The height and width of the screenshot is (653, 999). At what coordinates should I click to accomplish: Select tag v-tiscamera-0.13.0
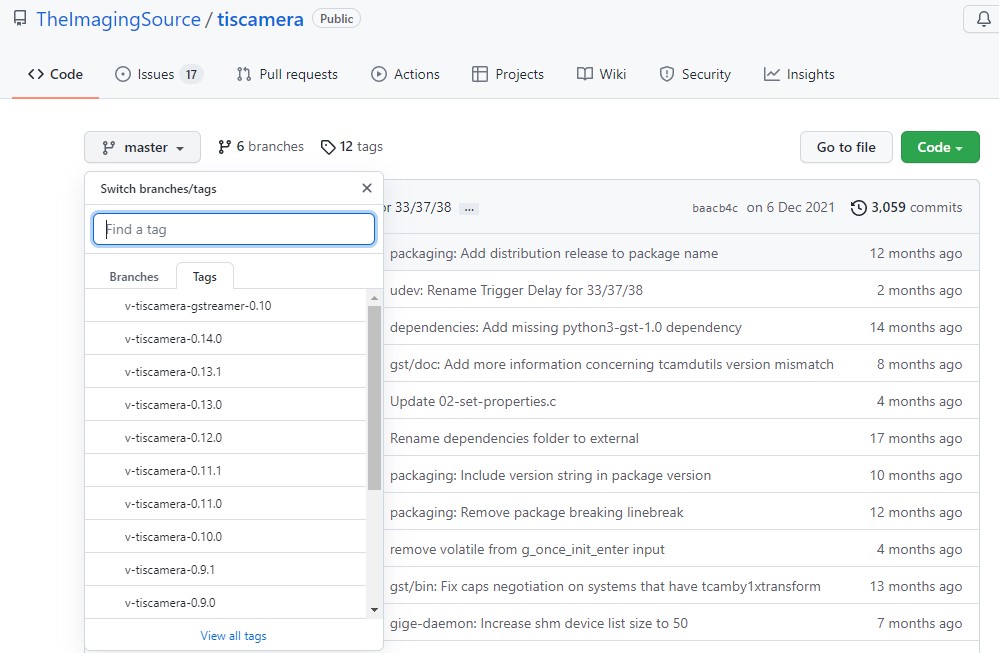(x=226, y=405)
